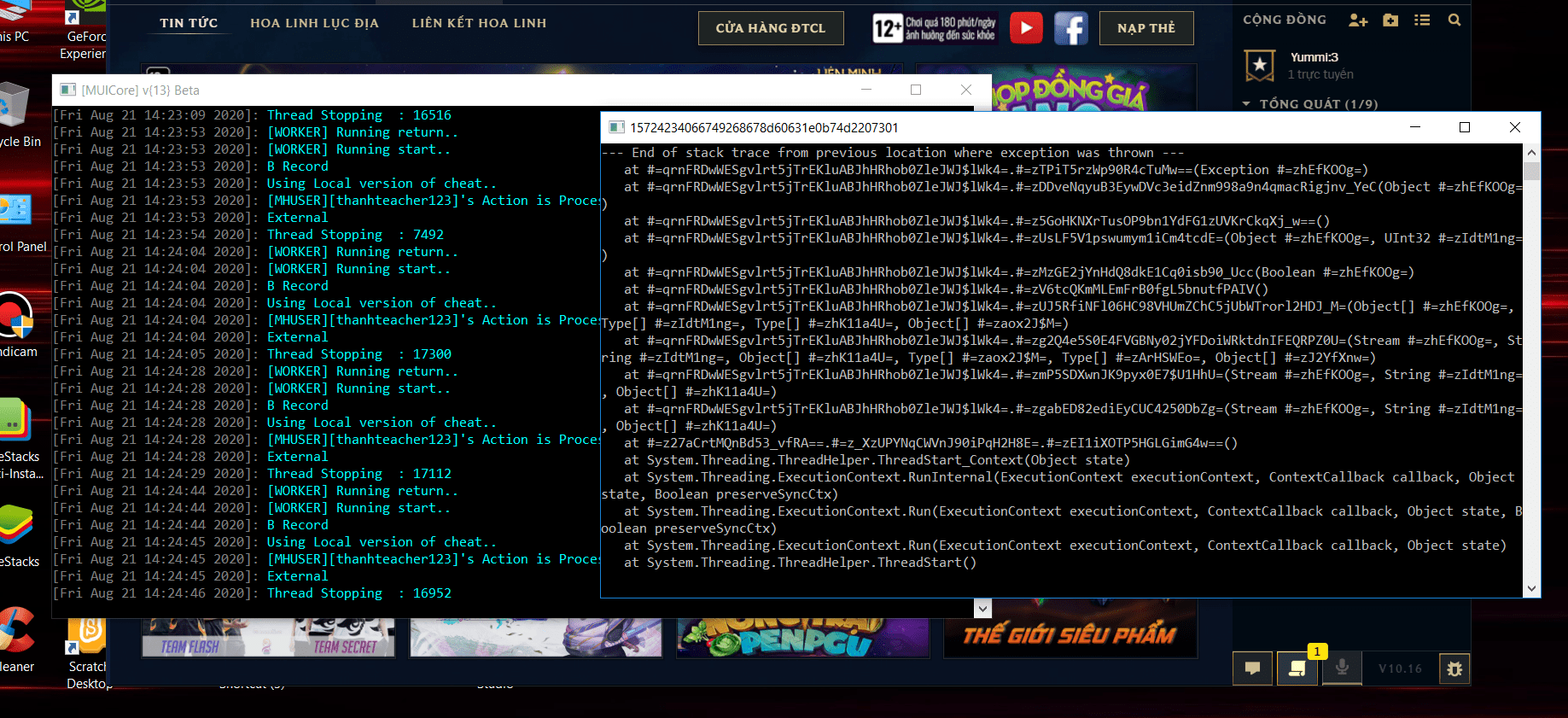1568x718 pixels.
Task: Open the Team Flash vs Team Secret thumbnail
Action: click(268, 638)
